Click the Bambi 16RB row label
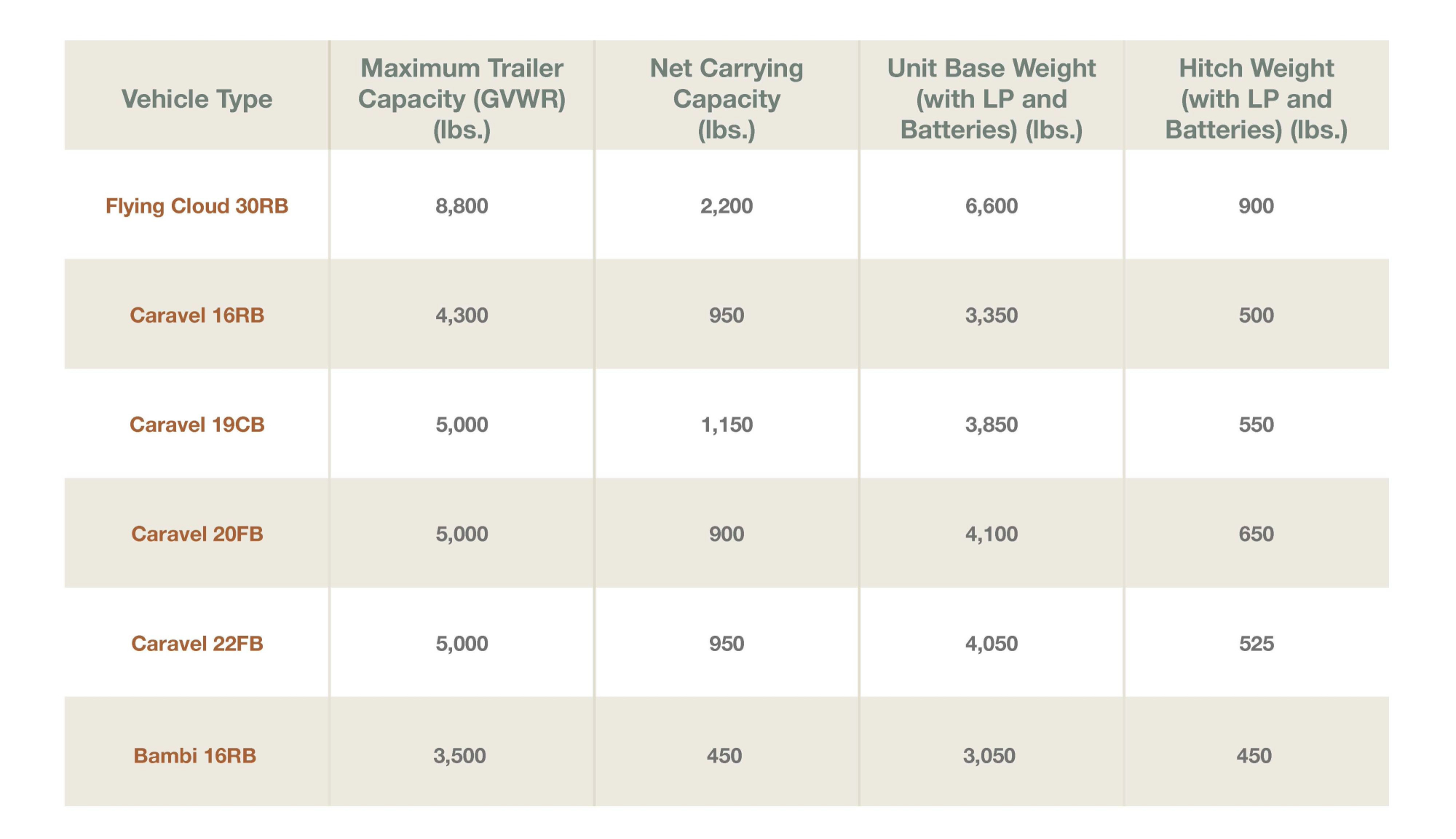Viewport: 1456px width, 839px height. (x=195, y=755)
